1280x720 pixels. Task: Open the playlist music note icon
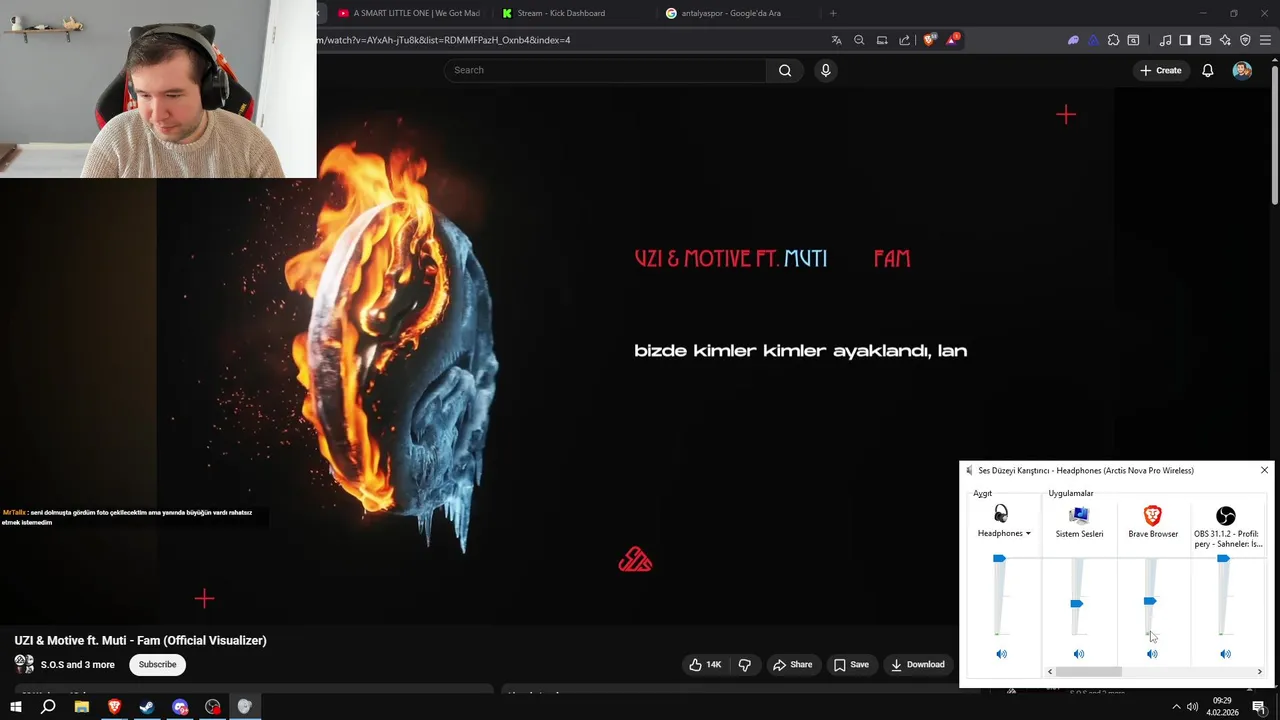coord(1165,40)
